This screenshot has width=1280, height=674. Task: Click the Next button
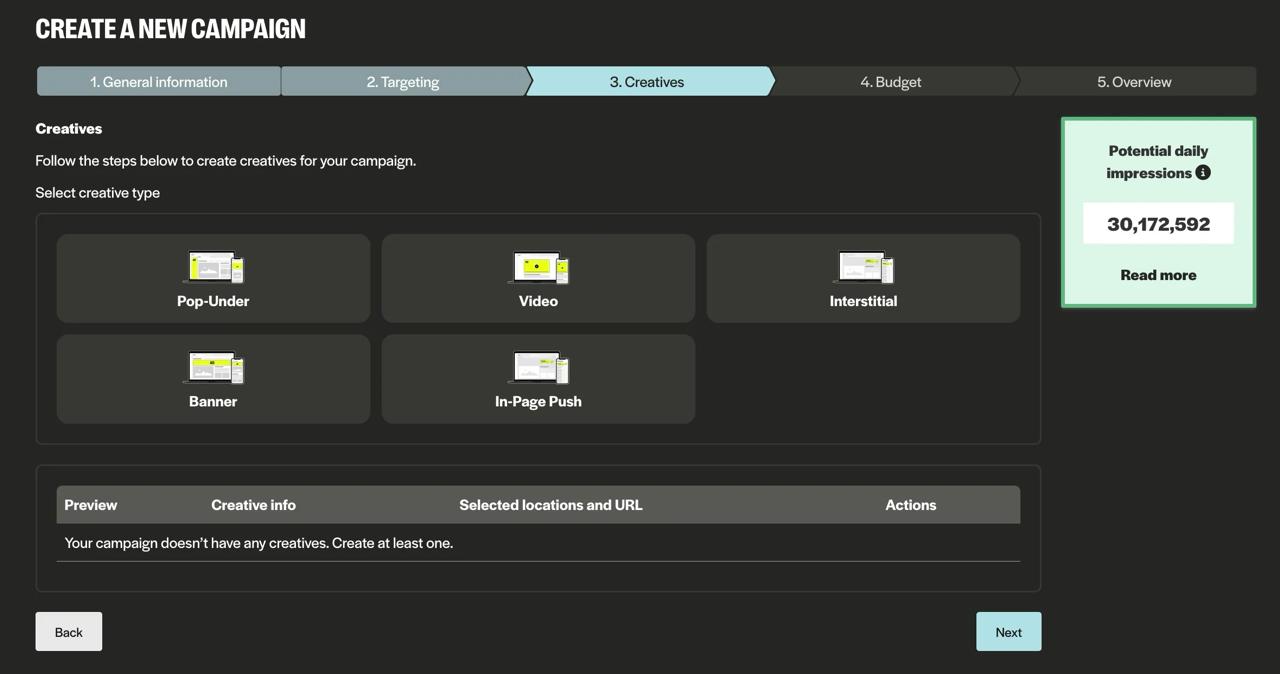(1008, 631)
